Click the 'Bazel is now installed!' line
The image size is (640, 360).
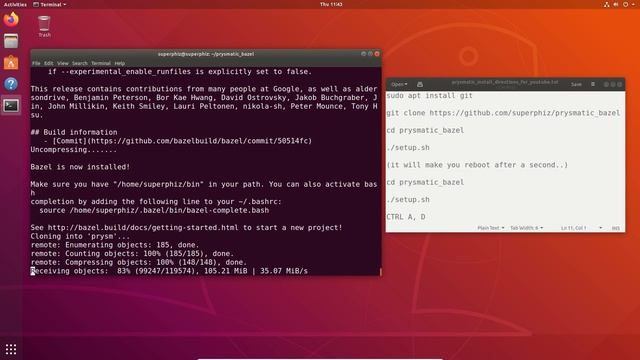(x=80, y=167)
